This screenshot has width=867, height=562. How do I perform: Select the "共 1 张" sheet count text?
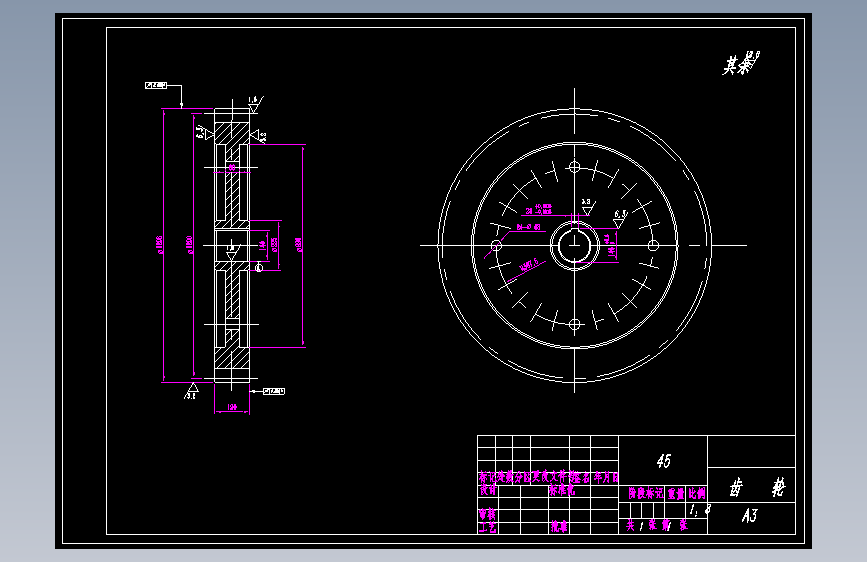[641, 525]
